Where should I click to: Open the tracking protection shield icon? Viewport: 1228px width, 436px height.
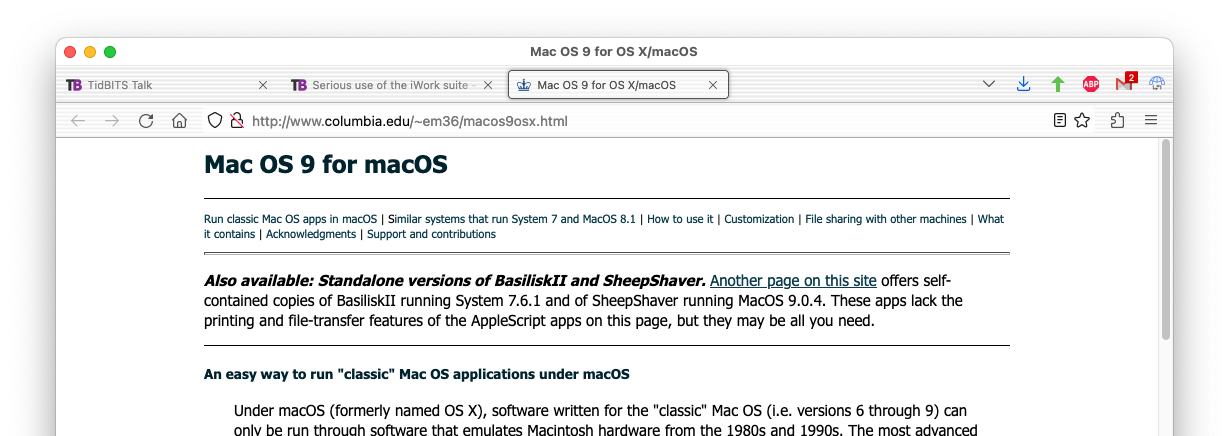pyautogui.click(x=215, y=121)
